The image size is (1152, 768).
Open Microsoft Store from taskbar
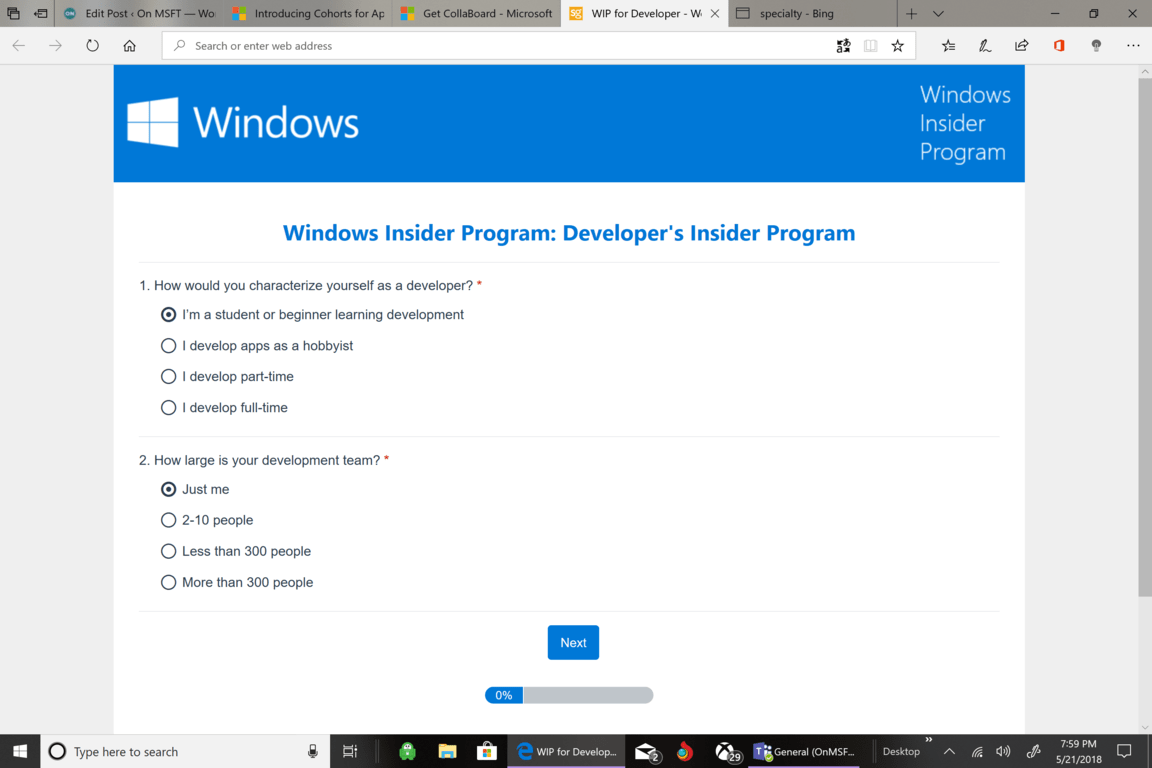tap(486, 751)
